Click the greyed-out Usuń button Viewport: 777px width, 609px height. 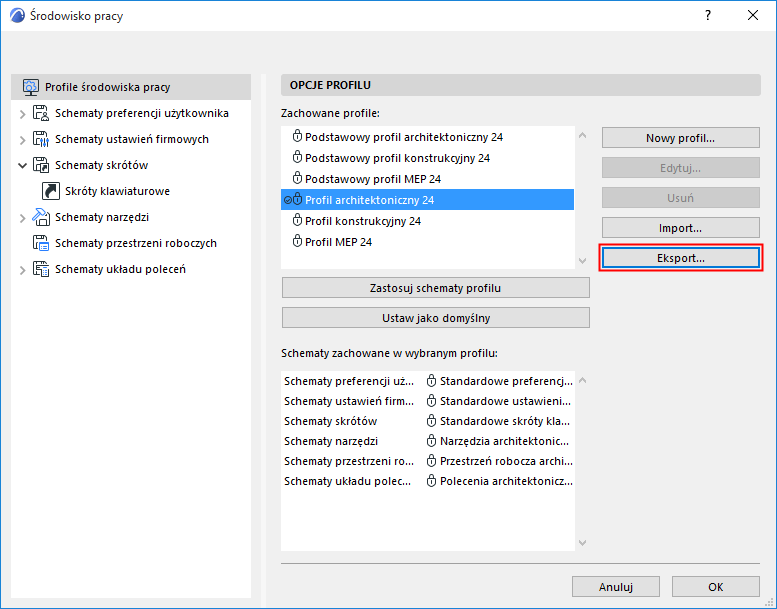click(680, 198)
